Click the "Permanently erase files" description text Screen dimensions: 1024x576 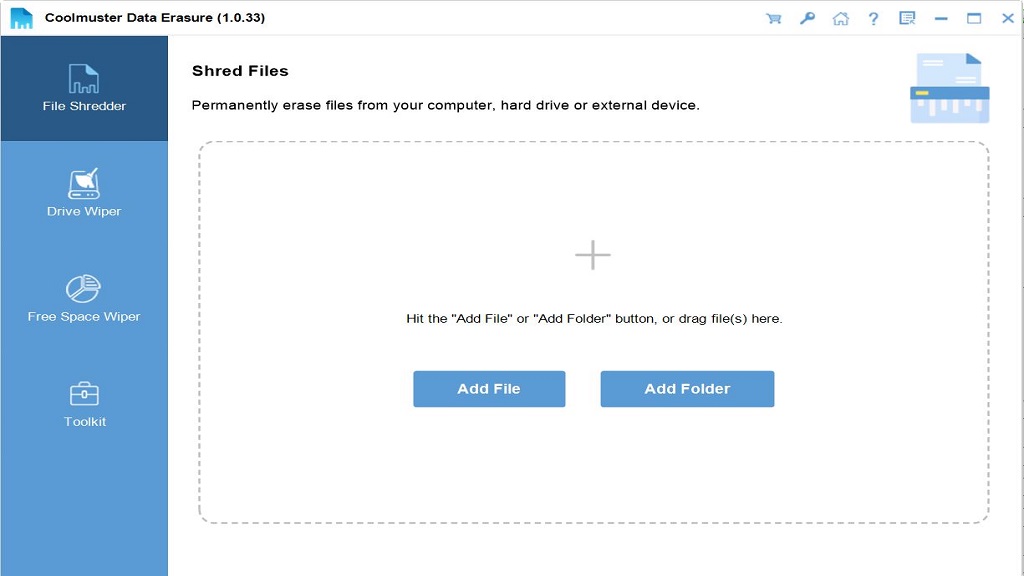[445, 105]
